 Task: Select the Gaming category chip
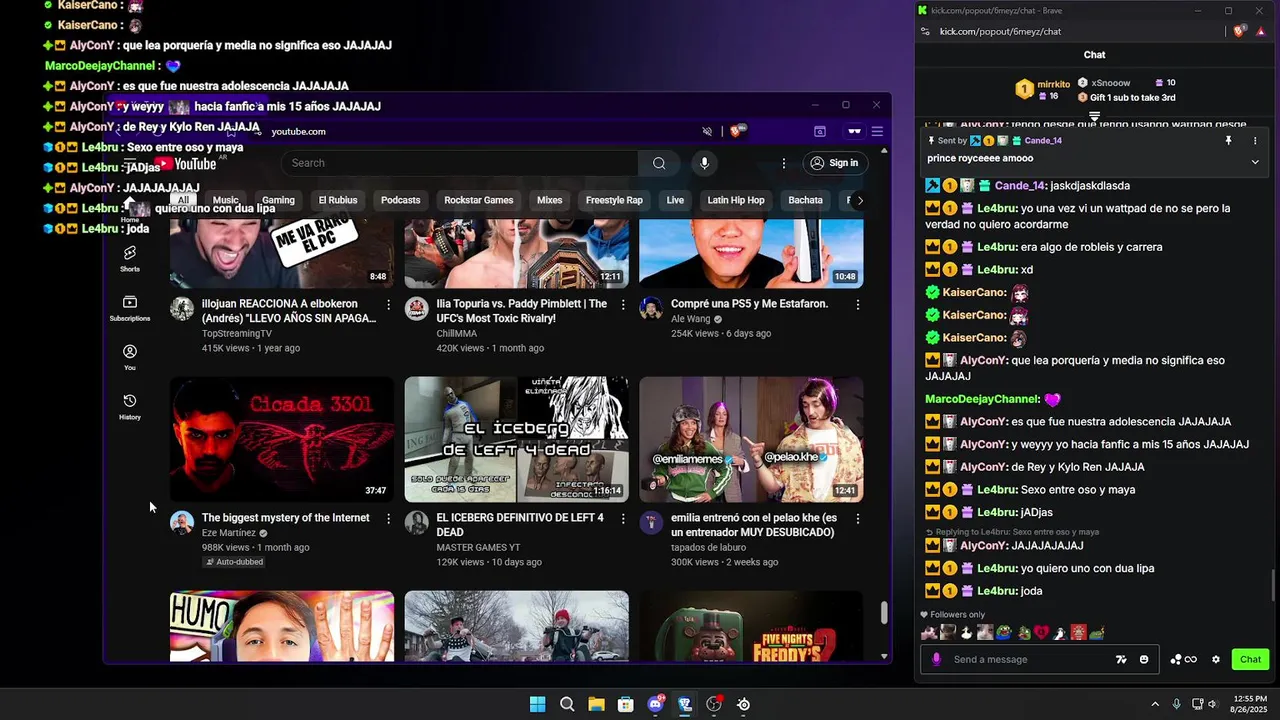pos(278,200)
